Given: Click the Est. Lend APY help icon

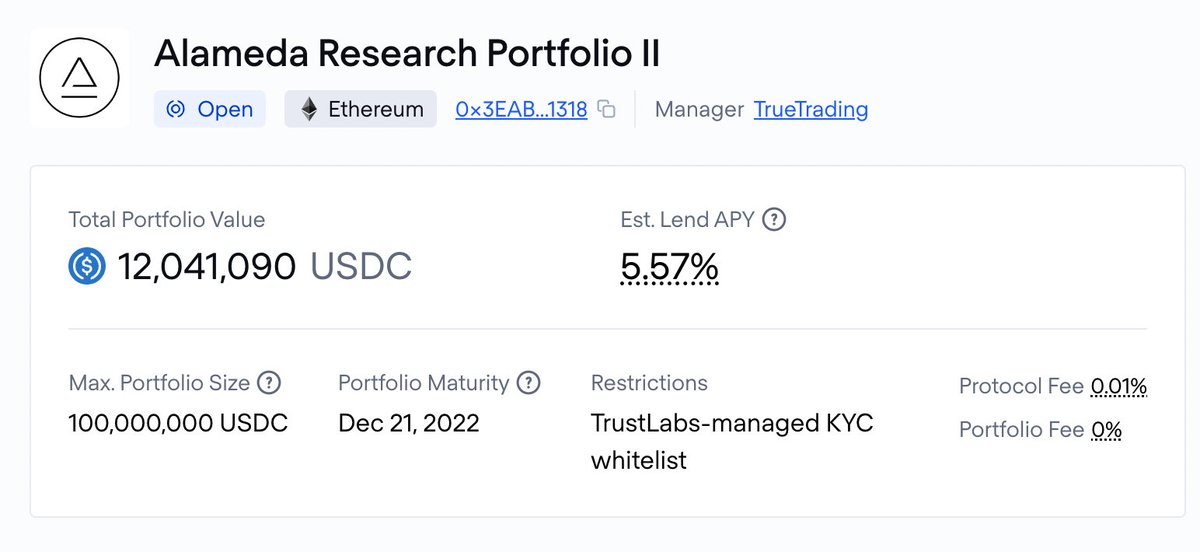Looking at the screenshot, I should (x=774, y=219).
